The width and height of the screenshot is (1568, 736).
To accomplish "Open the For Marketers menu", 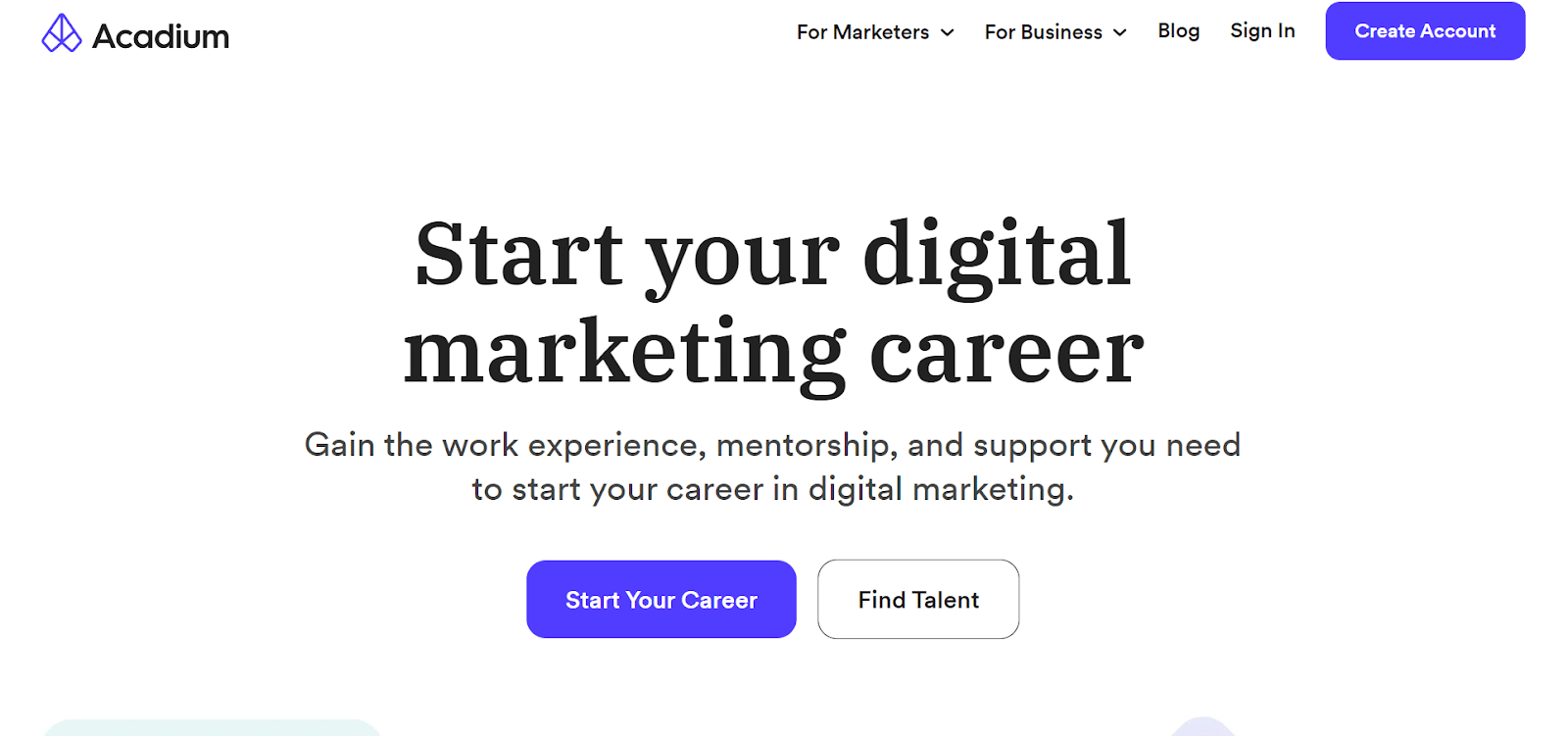I will [862, 32].
